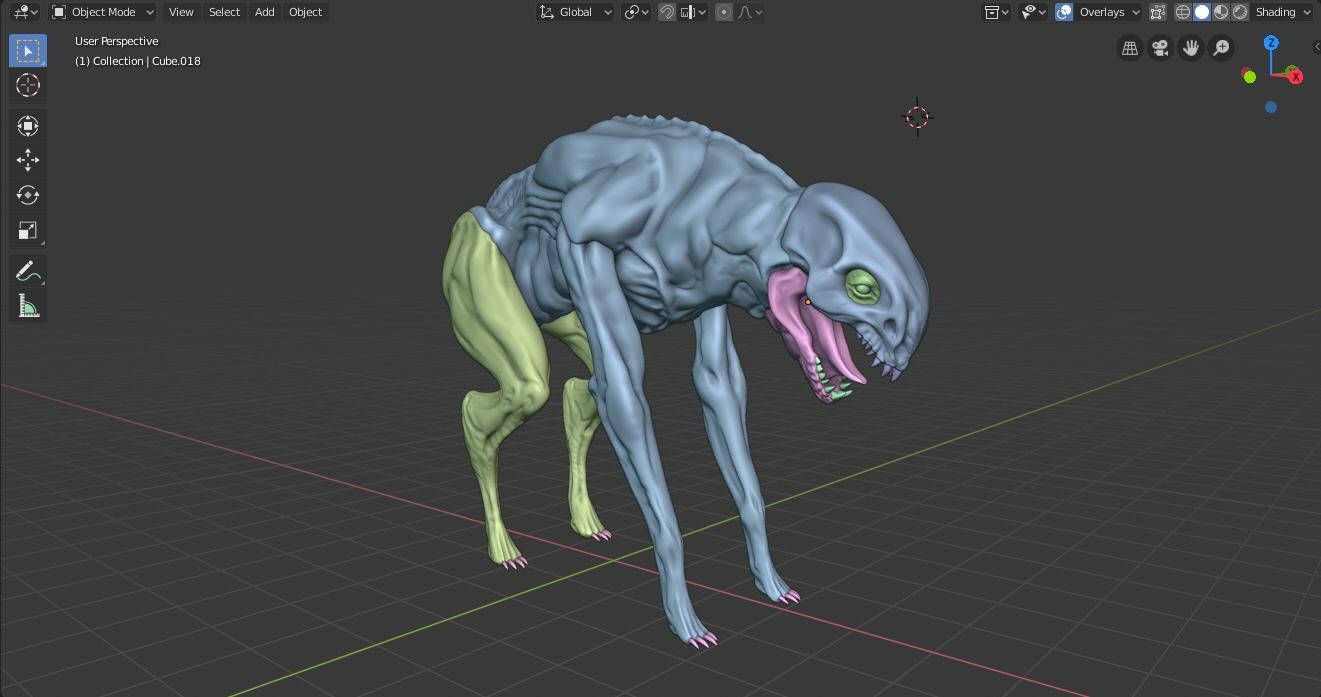Viewport: 1321px width, 697px height.
Task: Click the Overlays button in the header
Action: point(1100,12)
